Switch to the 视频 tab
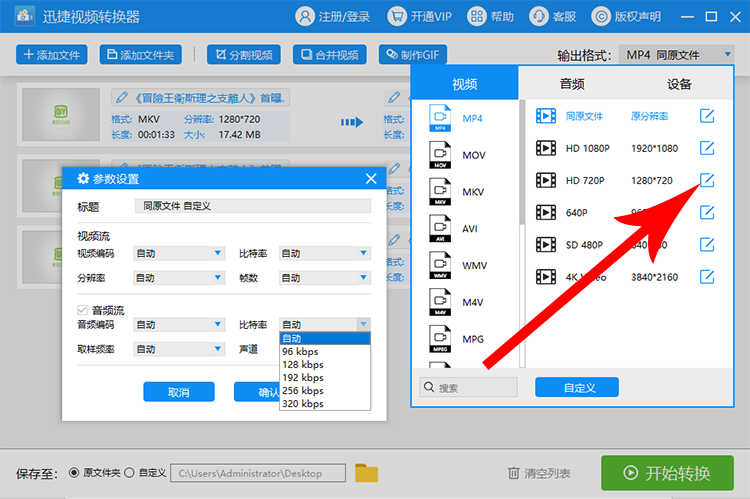 tap(464, 84)
